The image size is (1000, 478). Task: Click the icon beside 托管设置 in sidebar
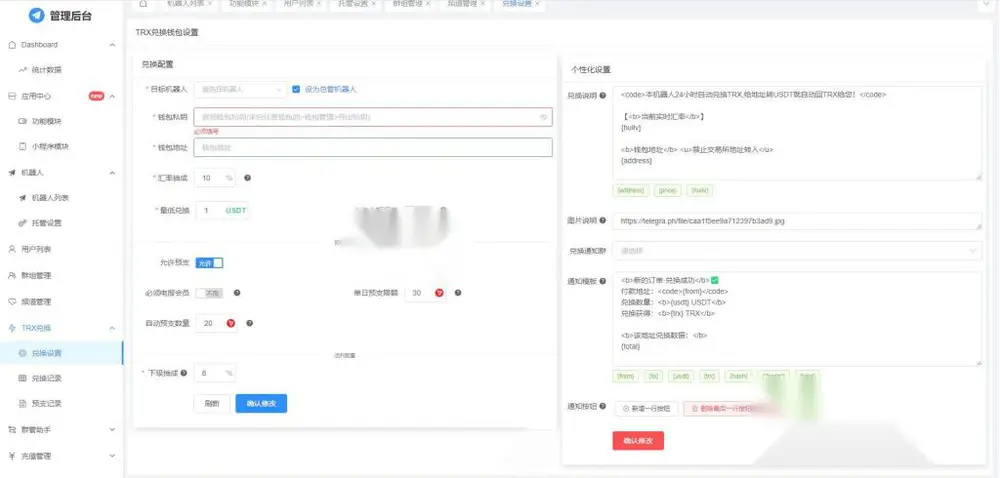coord(23,223)
